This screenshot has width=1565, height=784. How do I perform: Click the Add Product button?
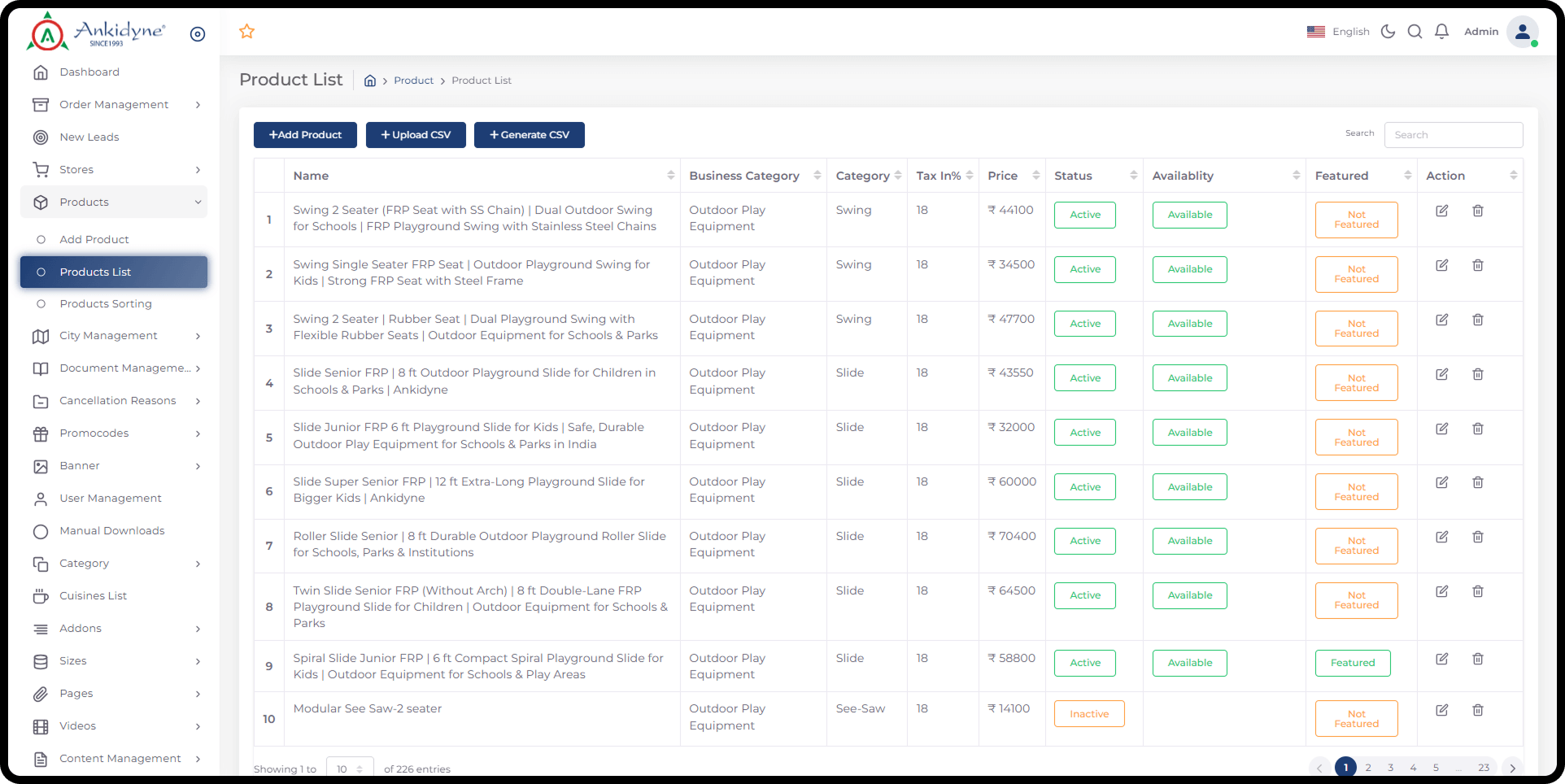click(305, 135)
